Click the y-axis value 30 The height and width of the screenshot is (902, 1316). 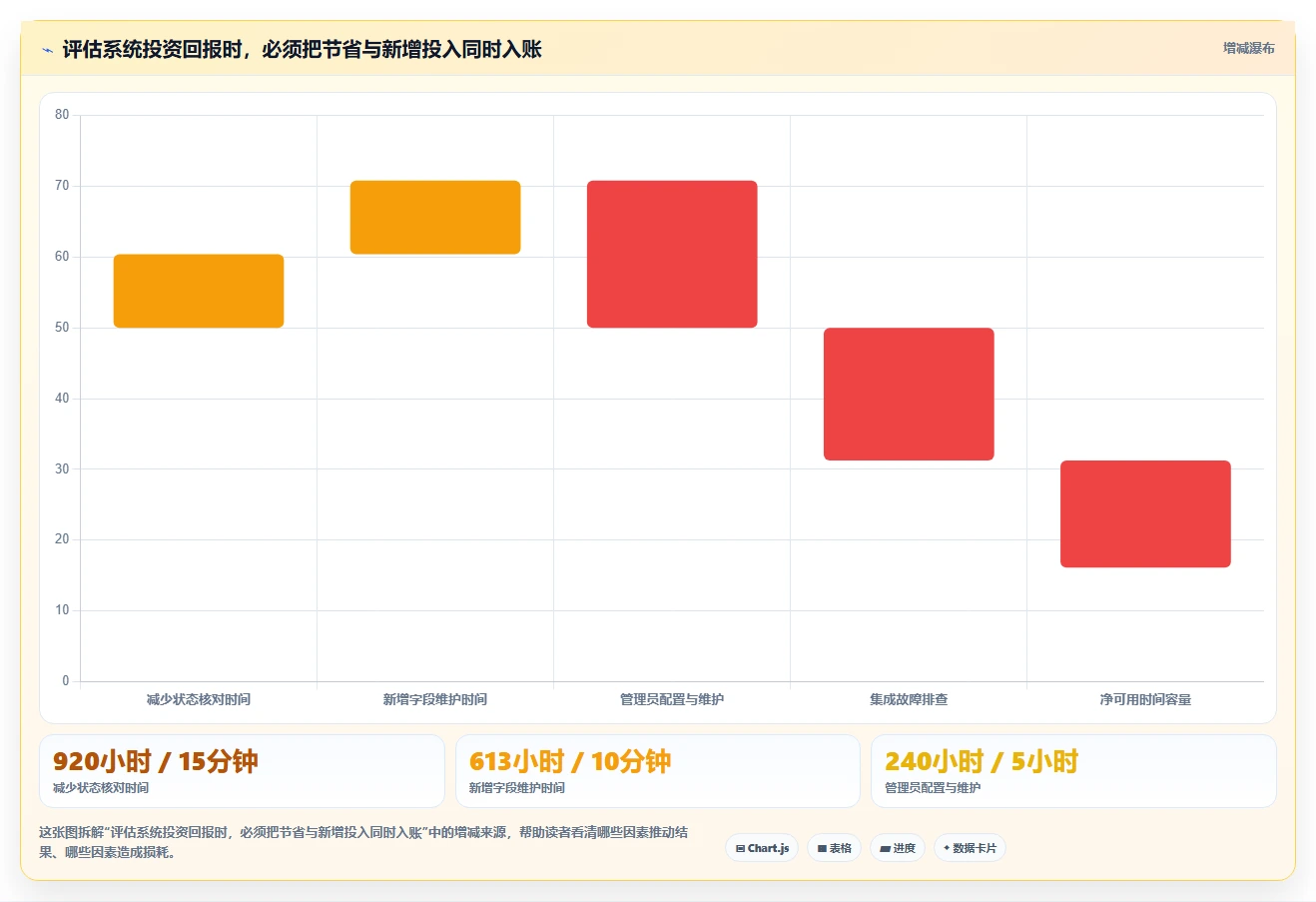pos(62,468)
